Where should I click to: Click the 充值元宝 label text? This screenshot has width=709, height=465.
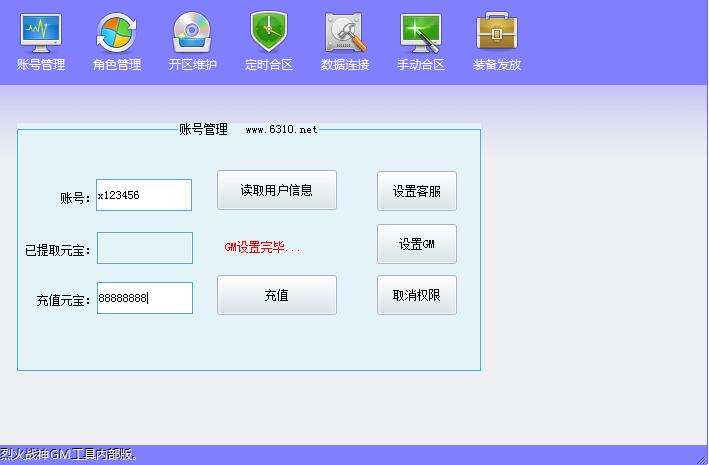[x=63, y=300]
